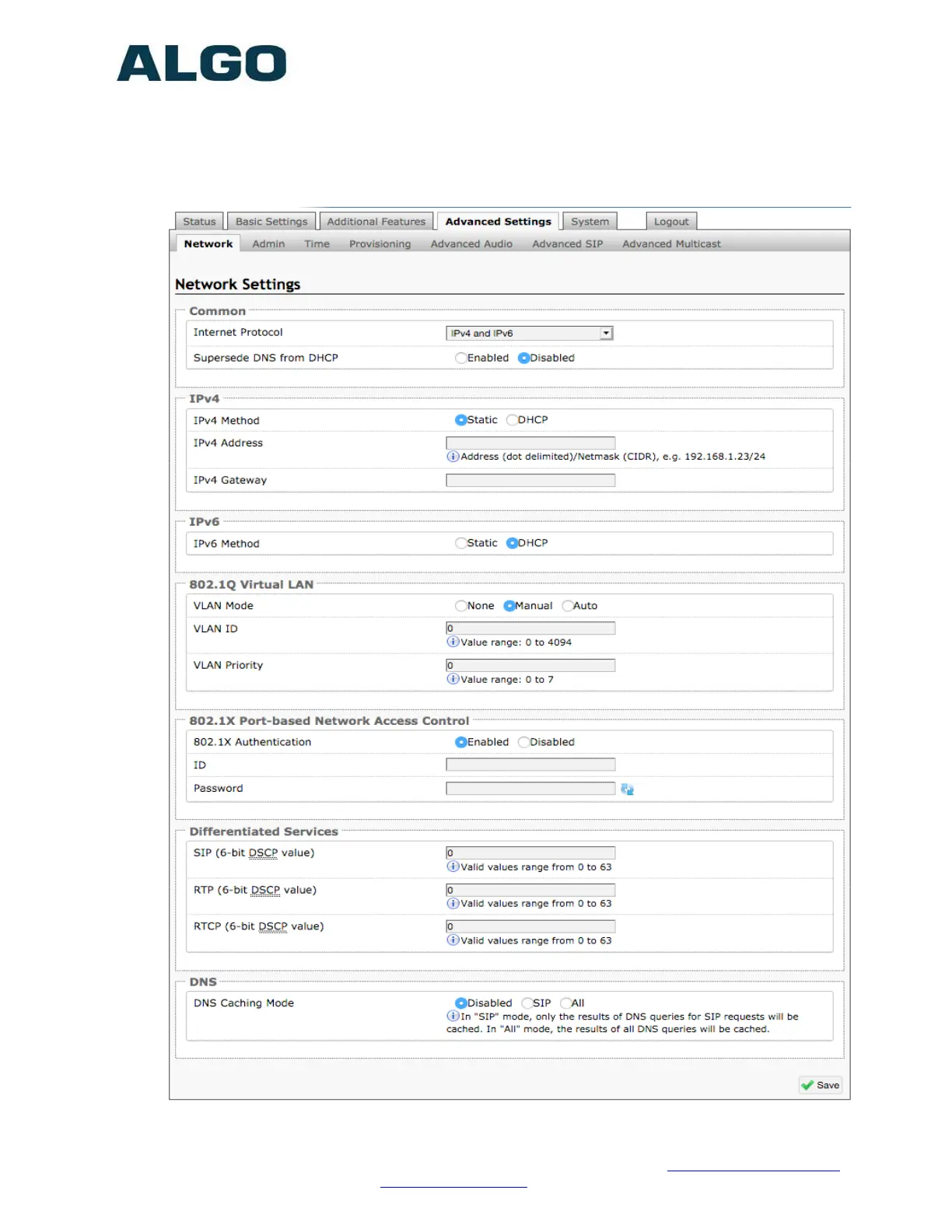Screen dimensions: 952x1232
Task: Select the Network sub-tab
Action: tap(208, 243)
